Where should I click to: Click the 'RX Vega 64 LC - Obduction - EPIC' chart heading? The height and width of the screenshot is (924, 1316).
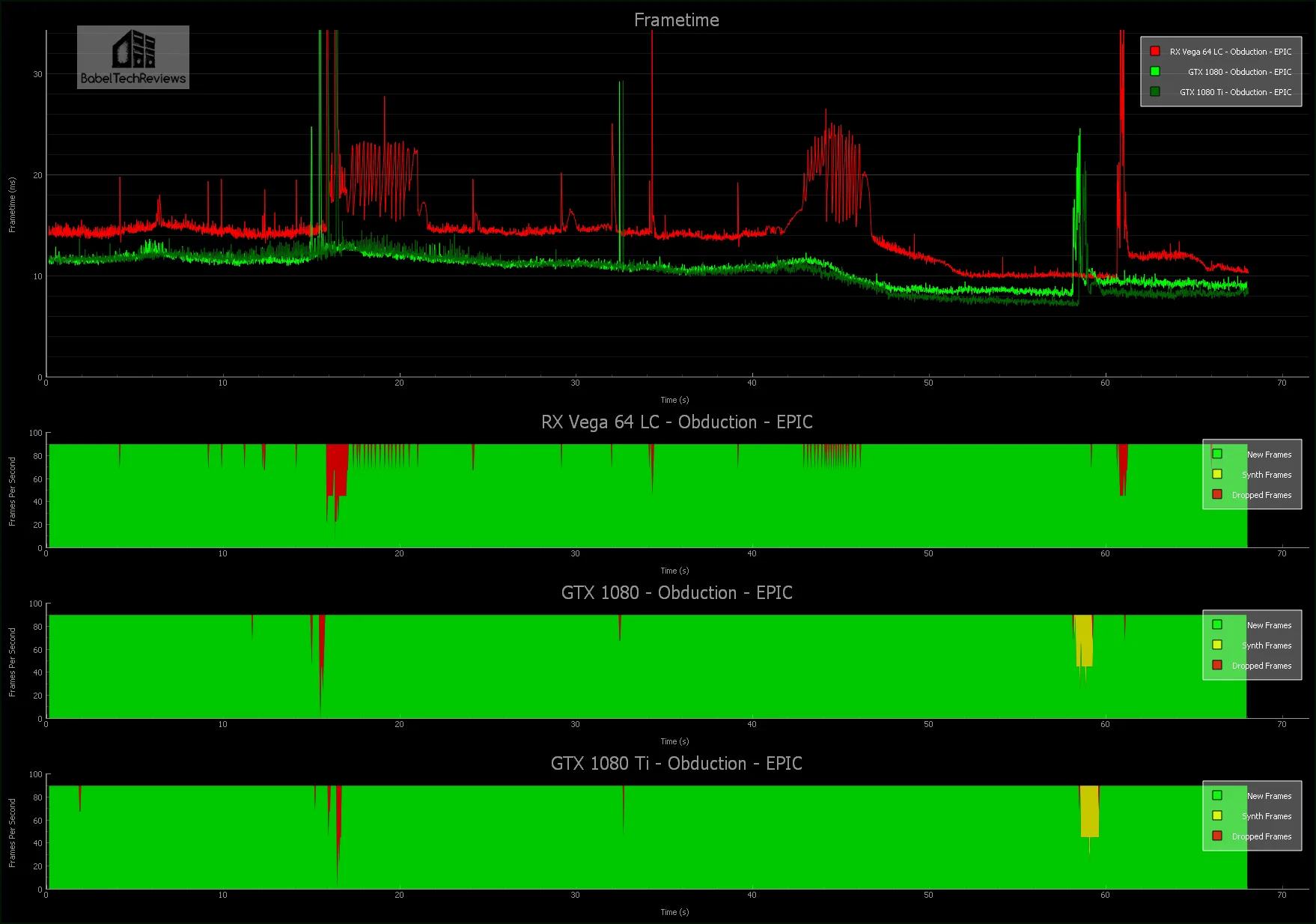[676, 422]
